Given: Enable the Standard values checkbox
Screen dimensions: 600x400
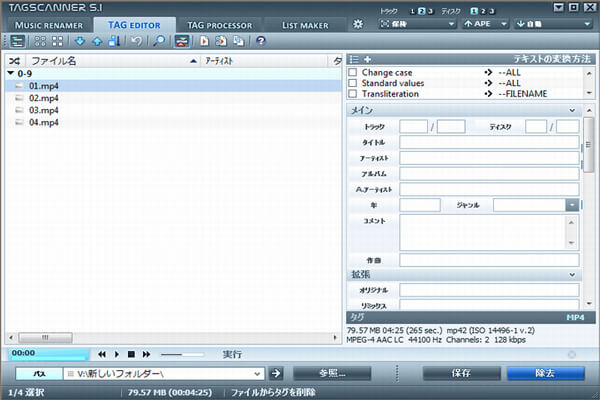Looking at the screenshot, I should (352, 83).
